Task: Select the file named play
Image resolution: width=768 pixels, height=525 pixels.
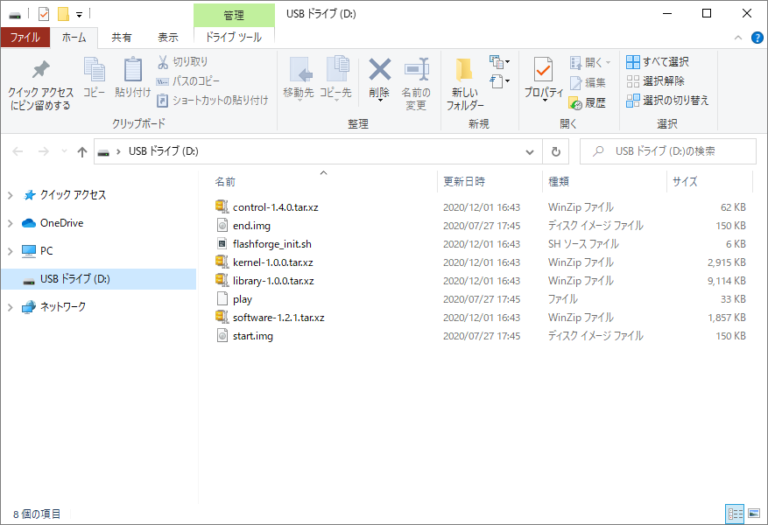Action: pos(242,299)
